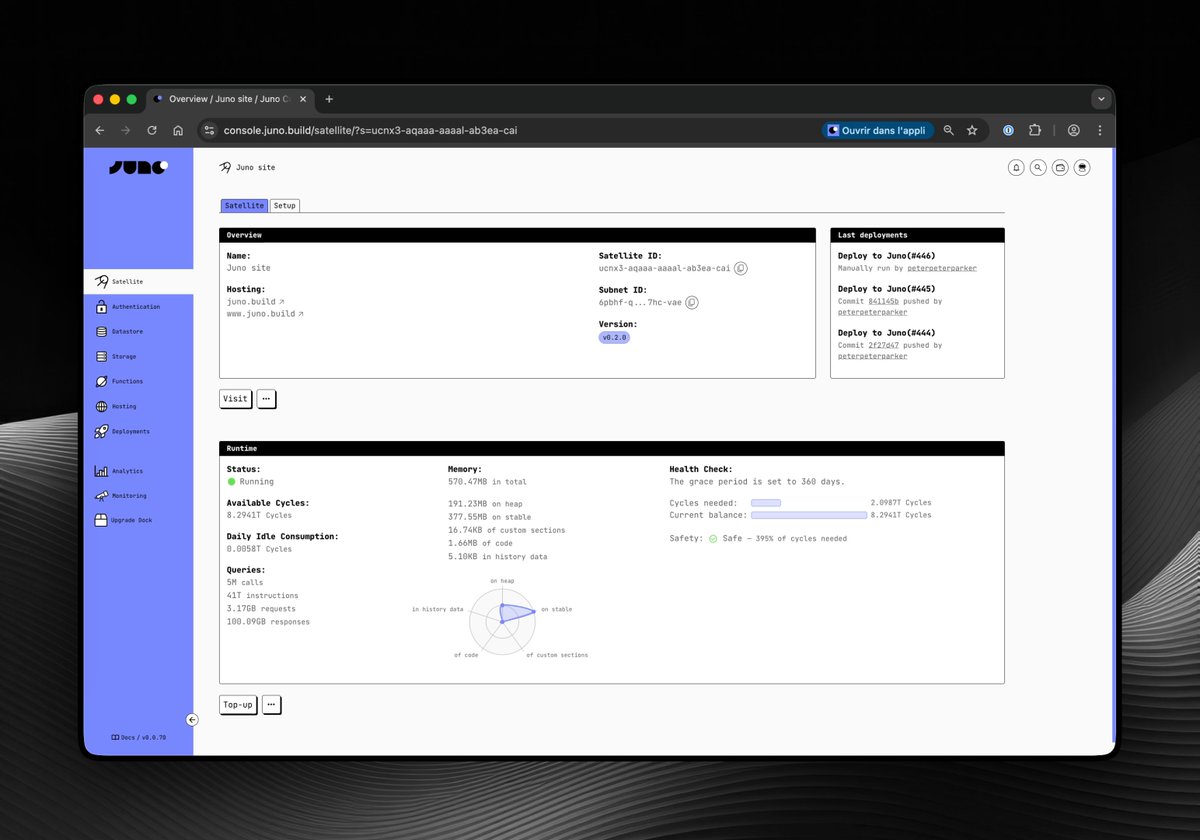
Task: Click the green Running status indicator
Action: (232, 481)
